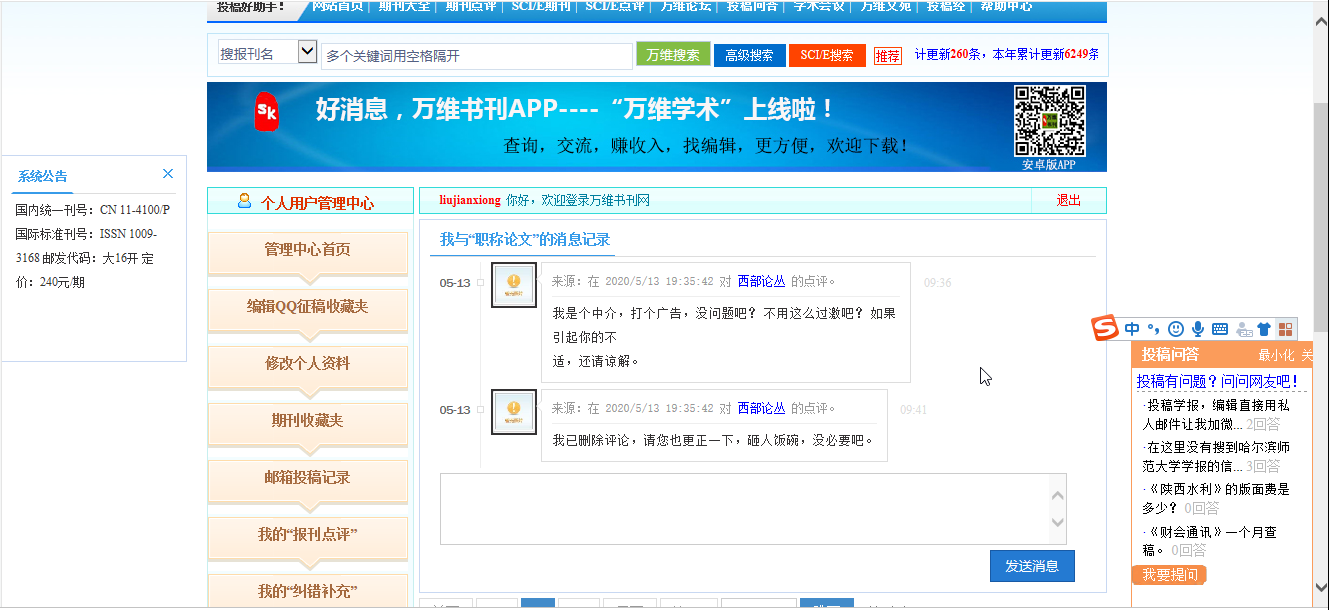Toggle Sogou Chinese/English mode (中)

[1132, 328]
